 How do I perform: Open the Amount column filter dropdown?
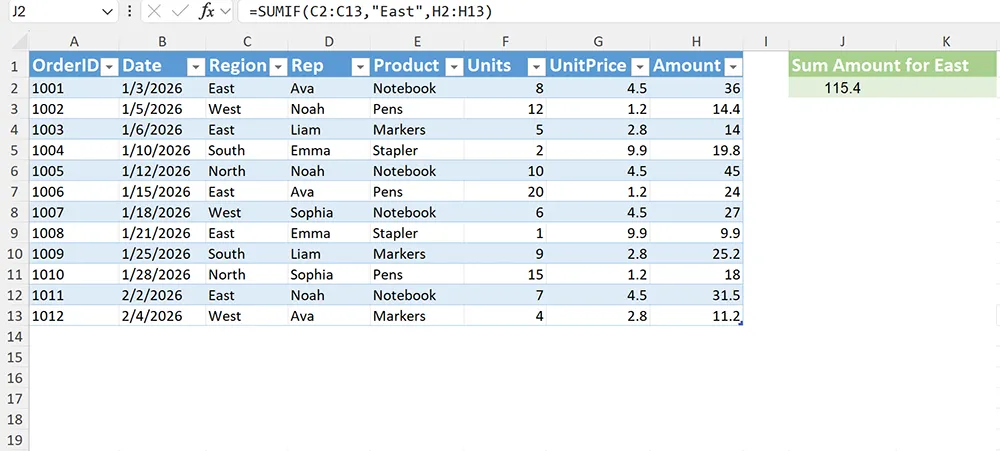[733, 66]
